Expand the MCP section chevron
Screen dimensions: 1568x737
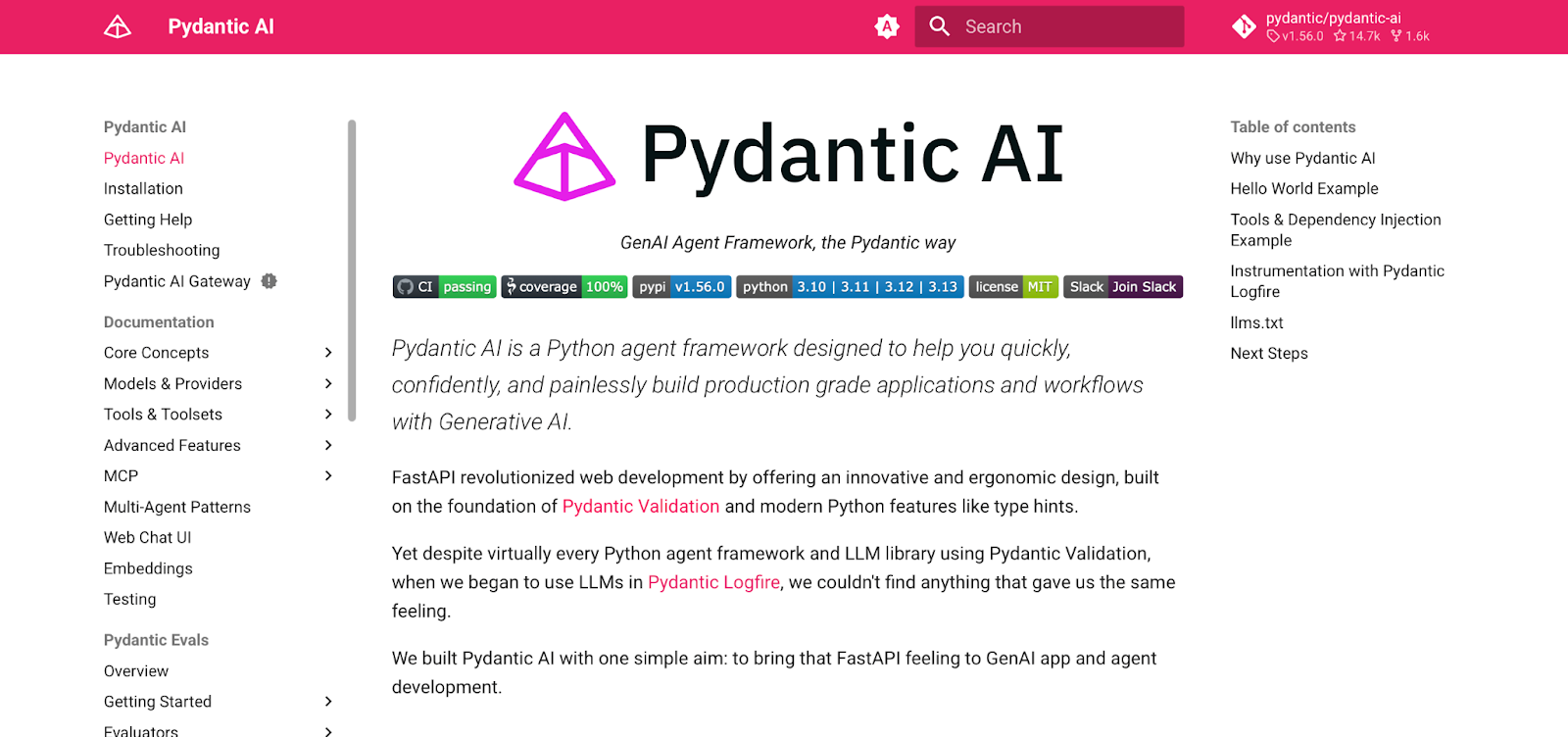click(x=328, y=476)
